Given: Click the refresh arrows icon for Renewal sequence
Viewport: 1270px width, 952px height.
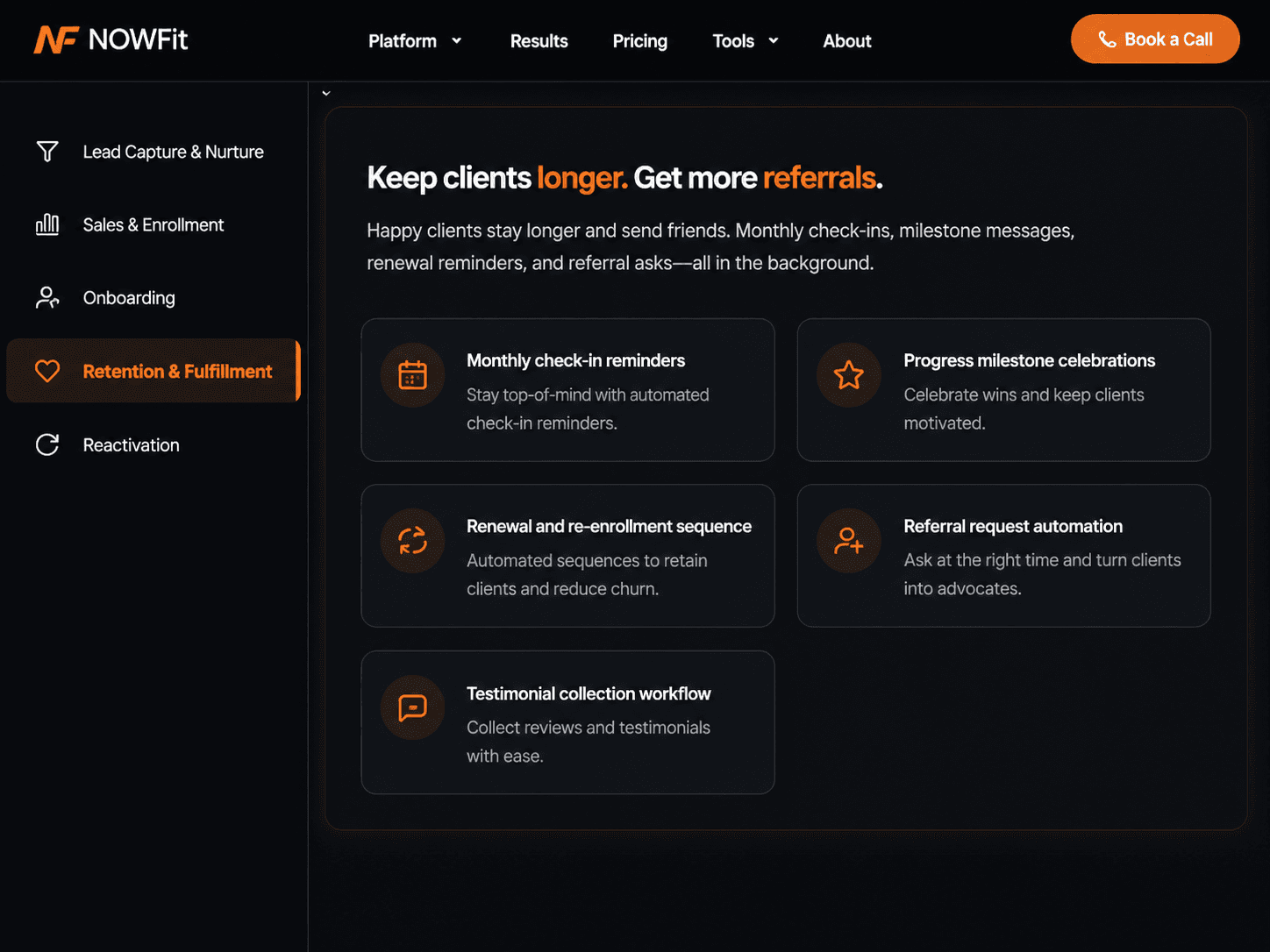Looking at the screenshot, I should click(x=412, y=541).
